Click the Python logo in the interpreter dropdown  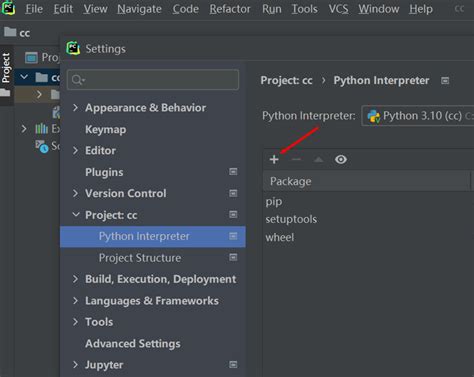pyautogui.click(x=373, y=116)
